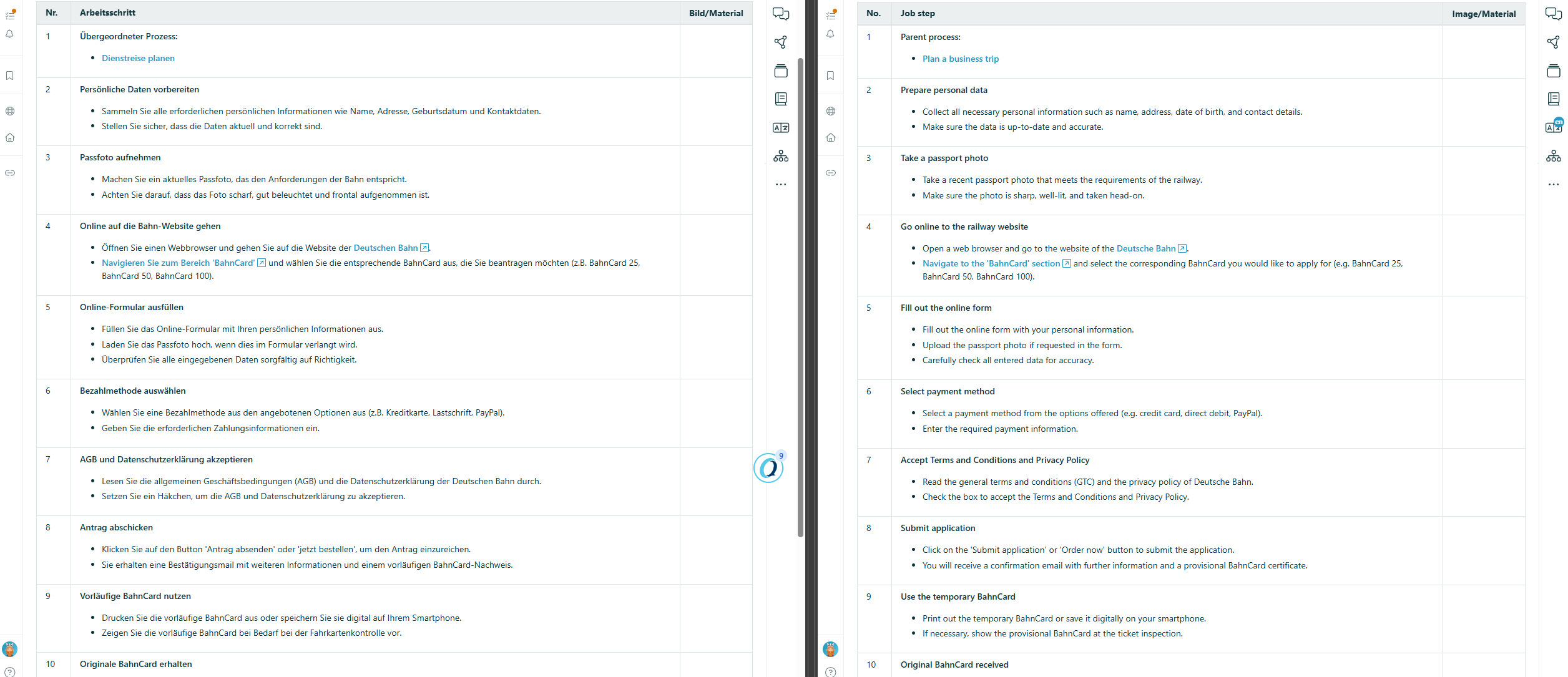Select the link icon in the left sidebar
The image size is (1568, 677).
pyautogui.click(x=10, y=173)
